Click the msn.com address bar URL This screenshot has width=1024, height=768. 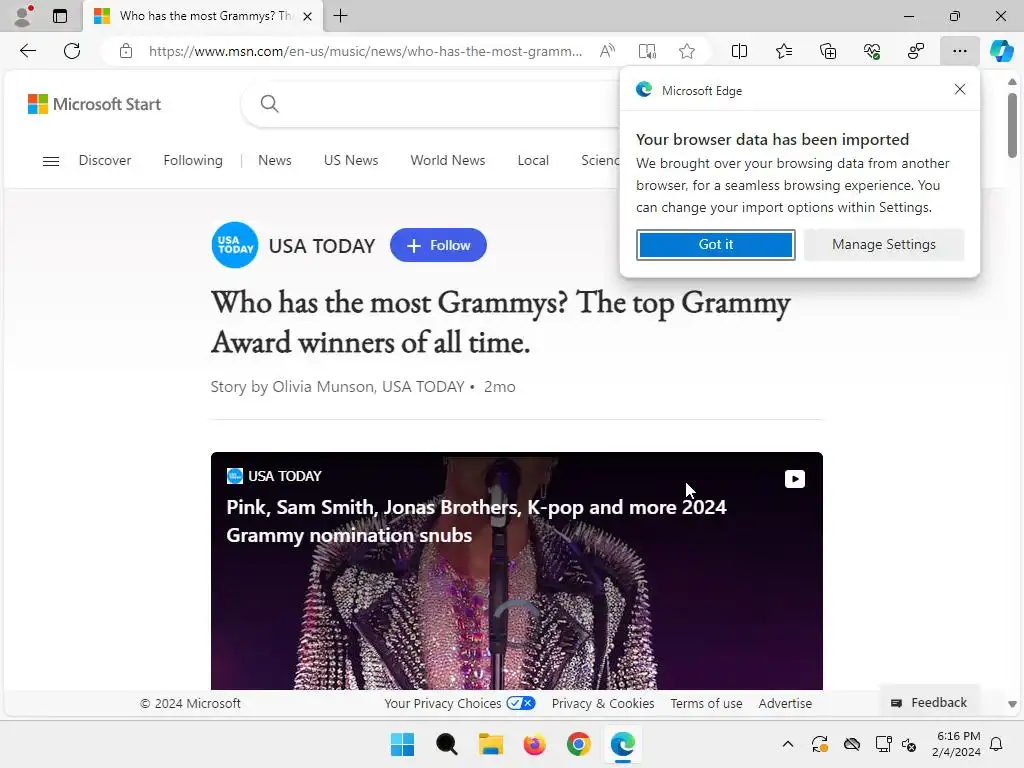pyautogui.click(x=365, y=51)
